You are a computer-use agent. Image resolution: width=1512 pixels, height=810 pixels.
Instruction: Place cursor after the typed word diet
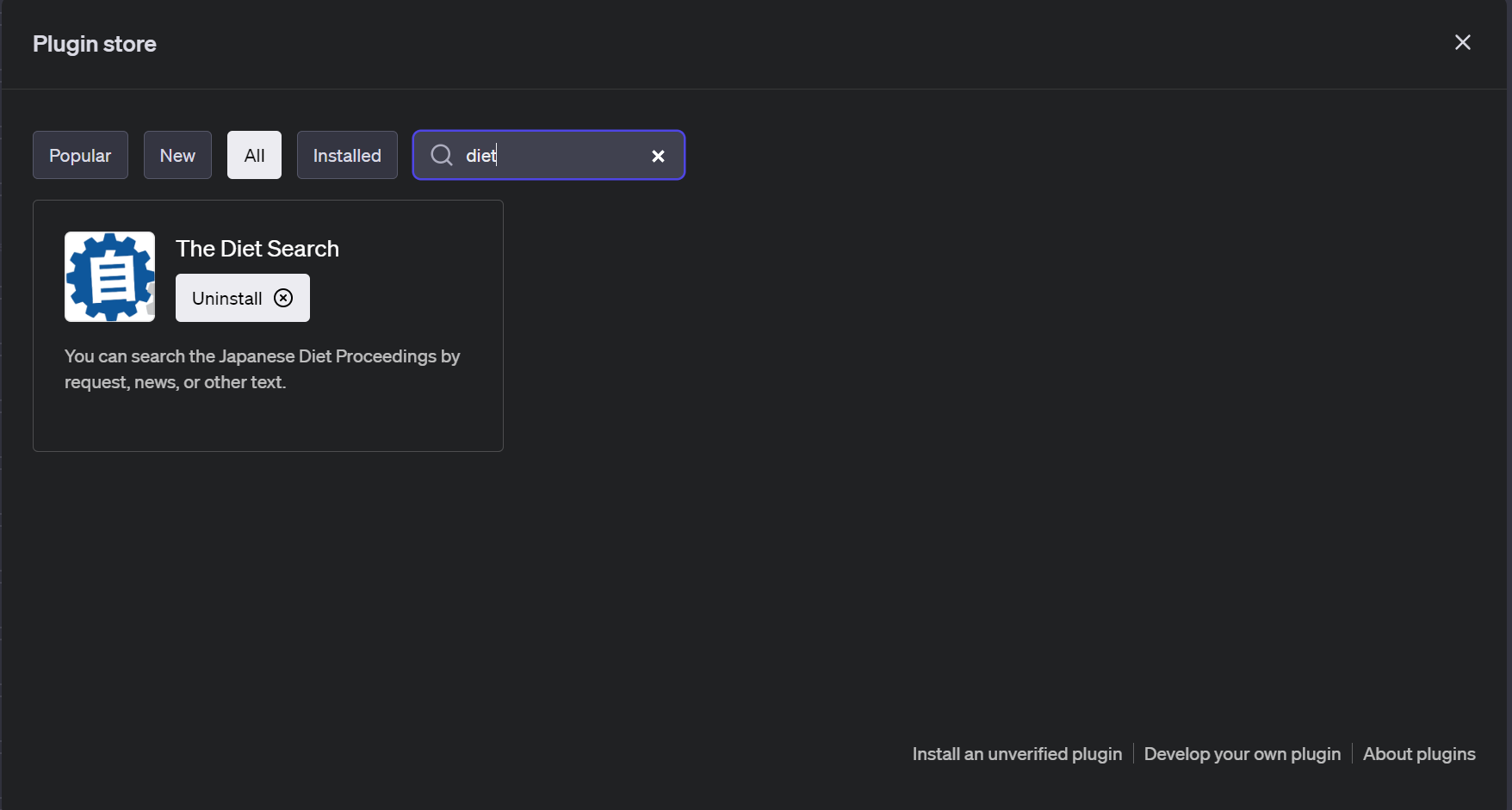pyautogui.click(x=498, y=155)
